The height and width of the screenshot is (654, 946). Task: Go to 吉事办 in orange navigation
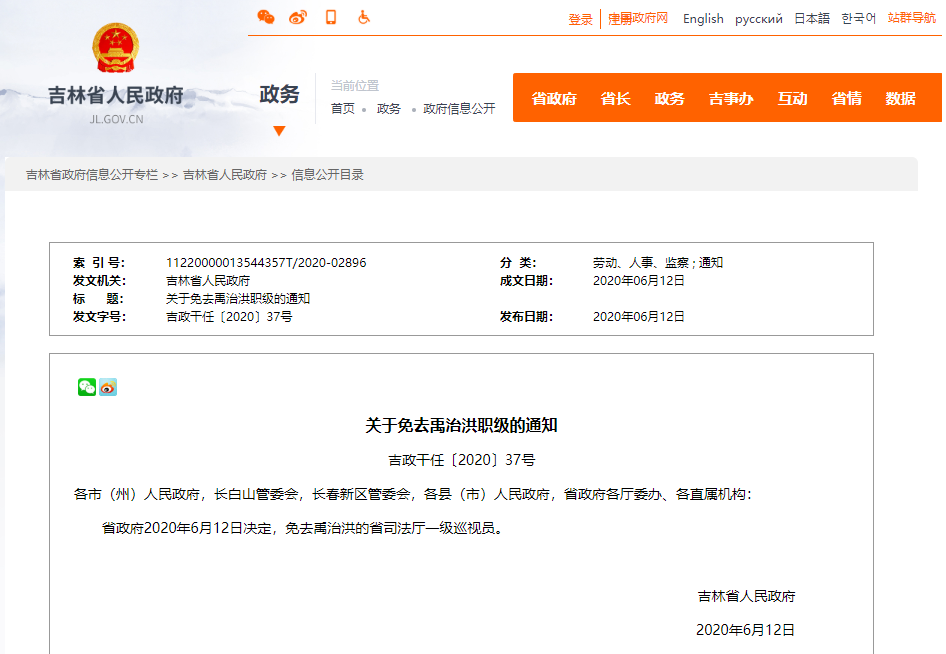click(731, 98)
